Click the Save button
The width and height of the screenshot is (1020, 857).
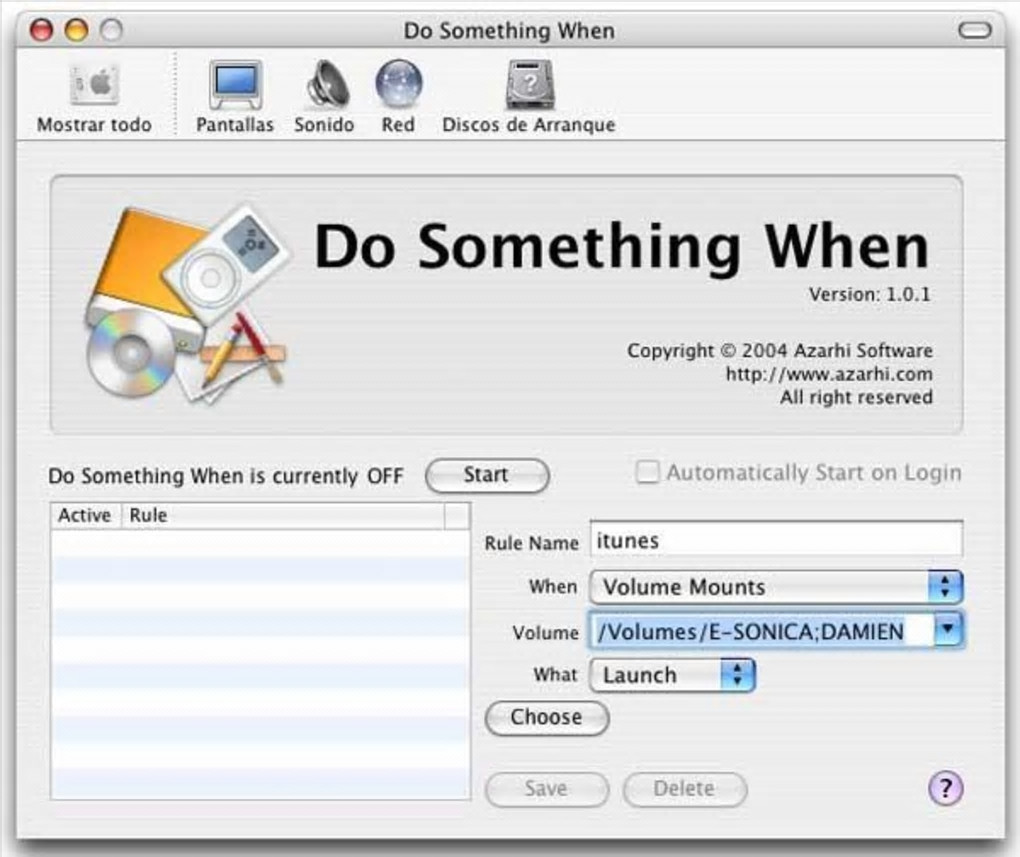pos(546,789)
